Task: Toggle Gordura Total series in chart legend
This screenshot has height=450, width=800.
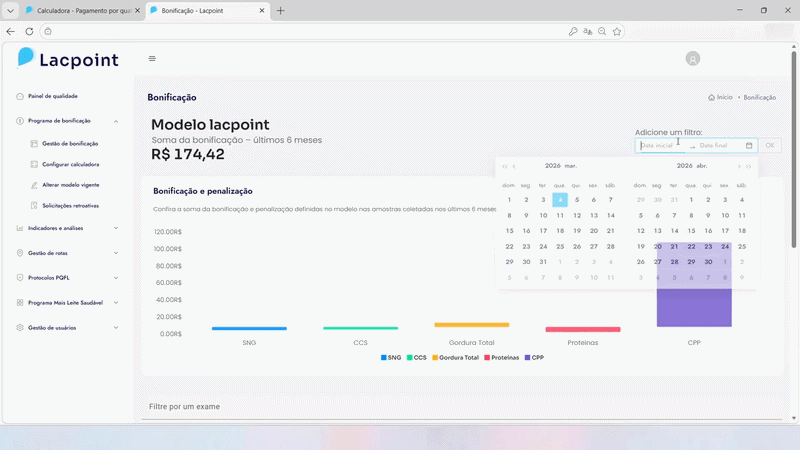Action: click(x=455, y=358)
